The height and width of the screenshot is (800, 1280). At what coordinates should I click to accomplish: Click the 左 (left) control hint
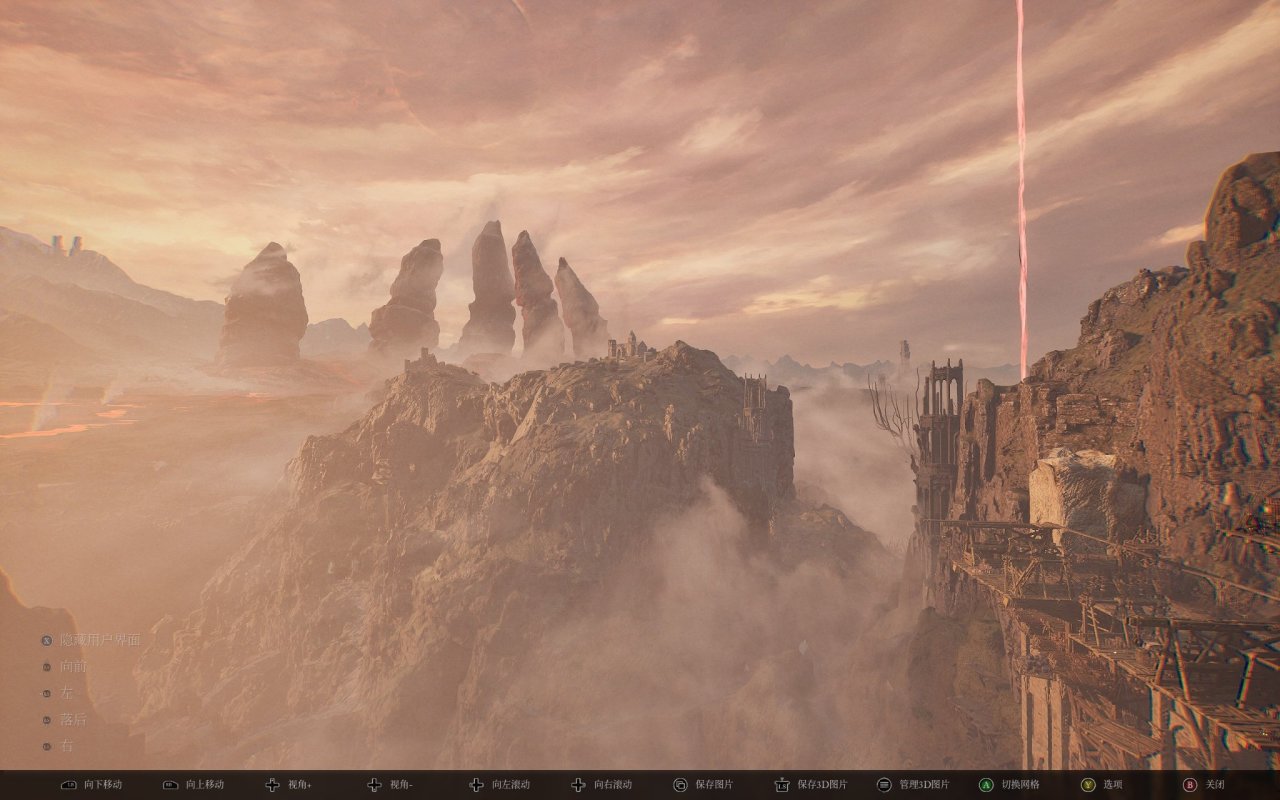click(x=57, y=693)
